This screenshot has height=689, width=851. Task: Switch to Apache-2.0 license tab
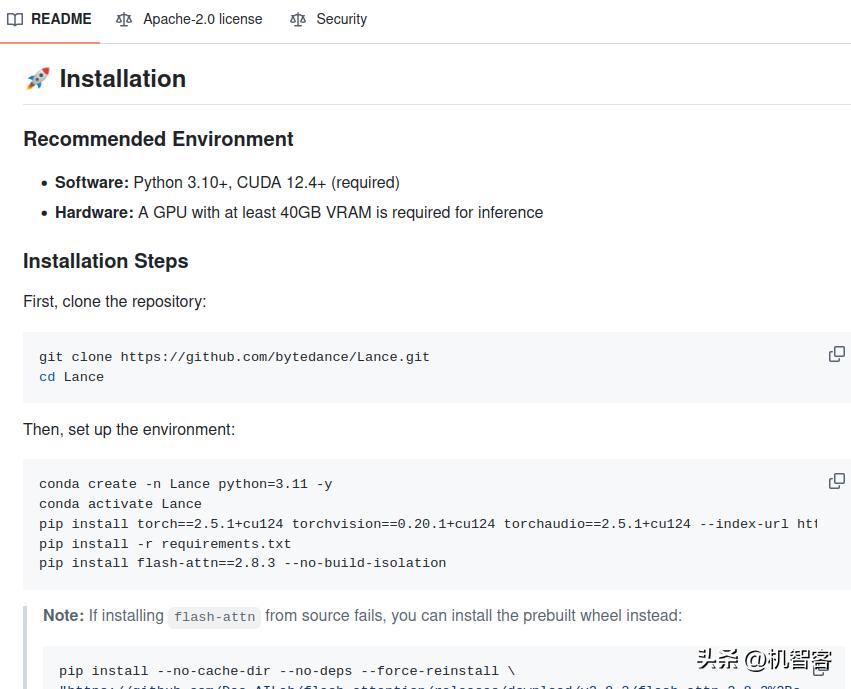point(189,19)
